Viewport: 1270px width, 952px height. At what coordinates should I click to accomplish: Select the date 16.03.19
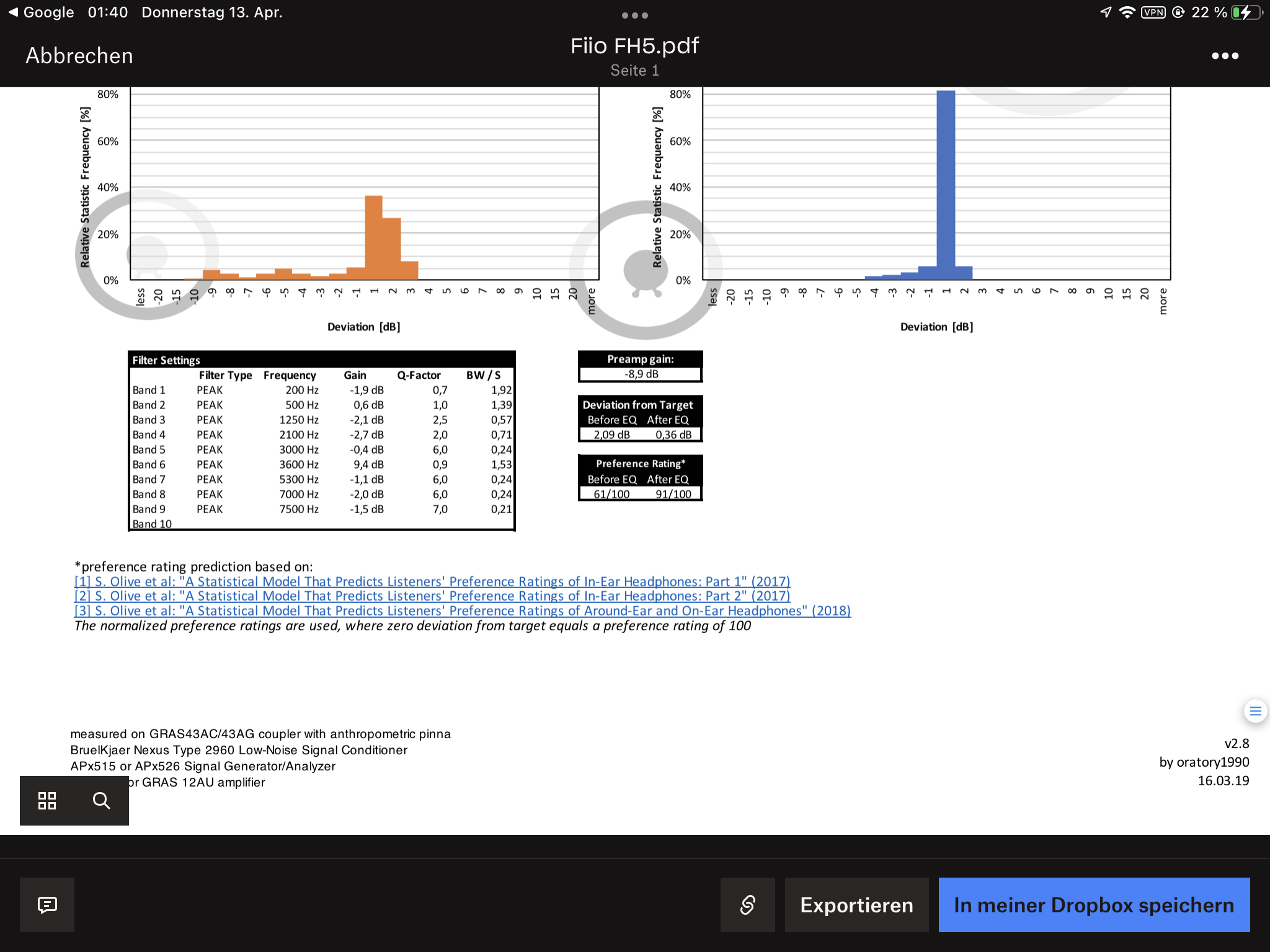[1223, 781]
